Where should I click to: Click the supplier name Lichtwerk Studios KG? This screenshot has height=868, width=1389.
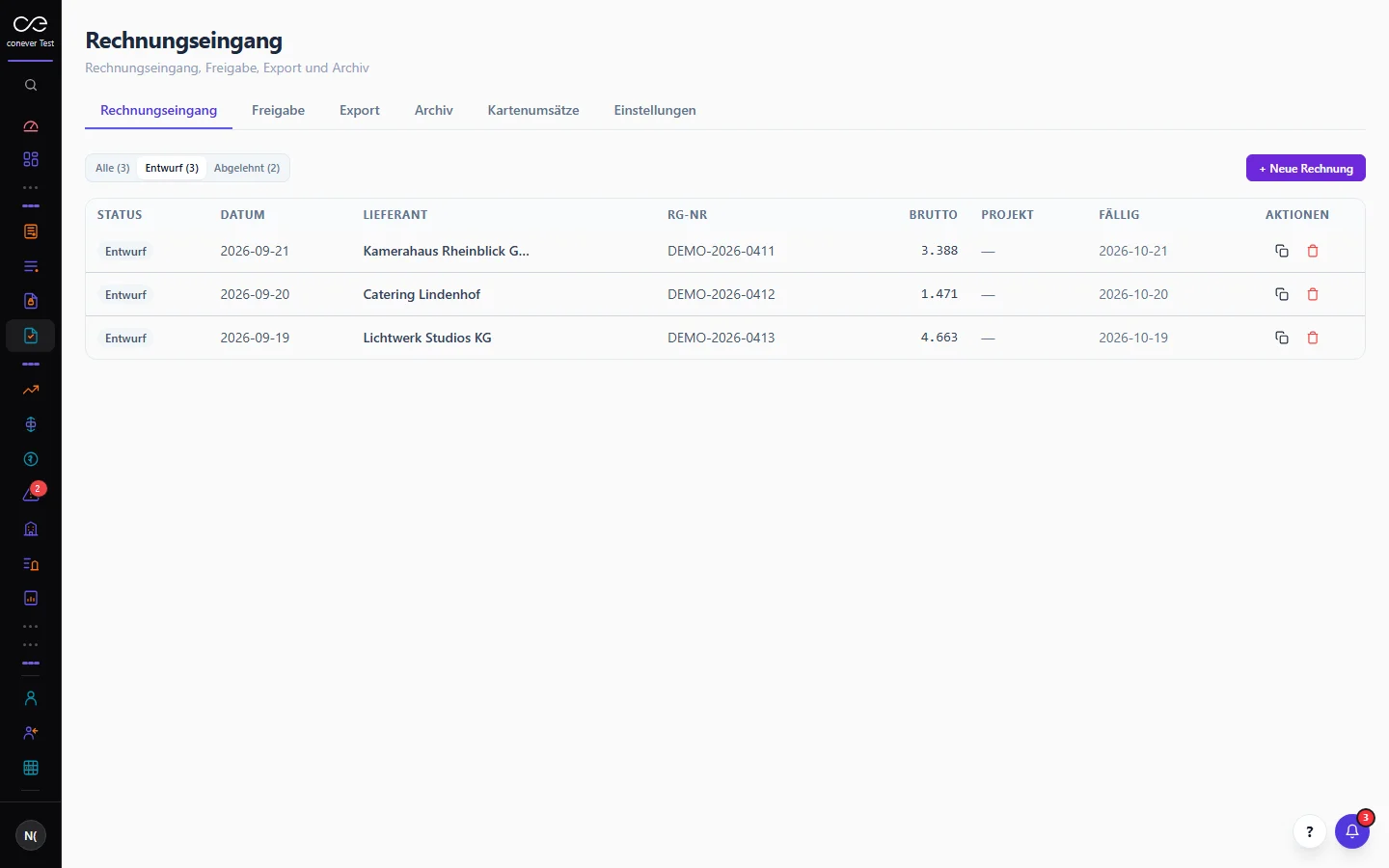pos(427,338)
